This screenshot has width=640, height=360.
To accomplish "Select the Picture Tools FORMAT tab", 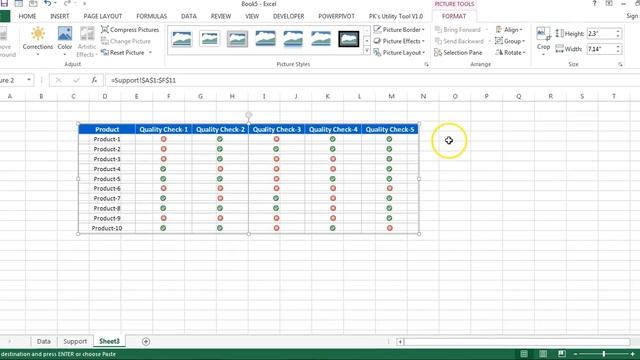I will (x=453, y=16).
